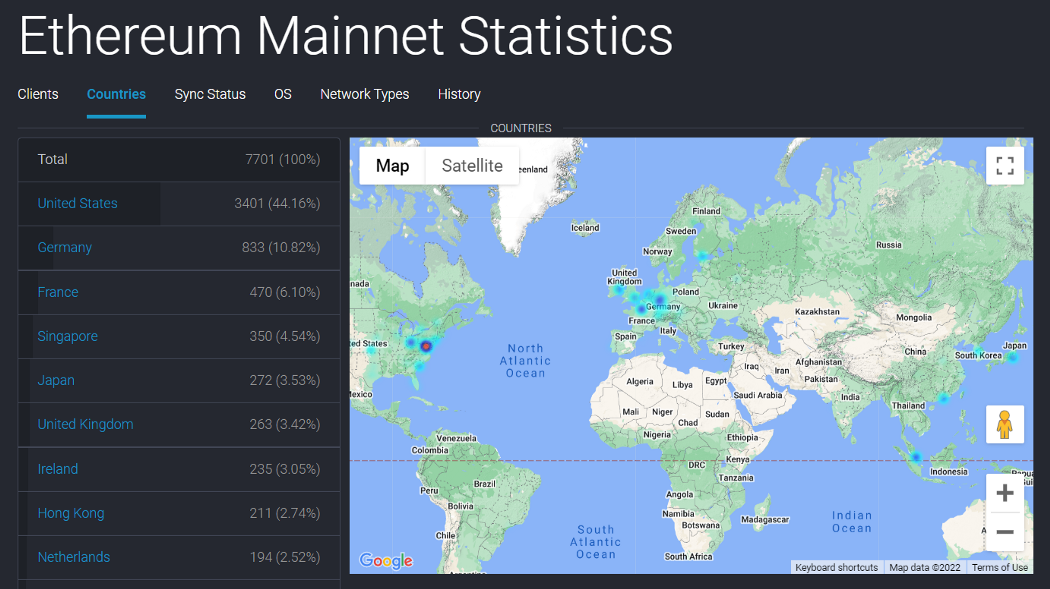The width and height of the screenshot is (1050, 589).
Task: Select the Countries tab
Action: pos(116,94)
